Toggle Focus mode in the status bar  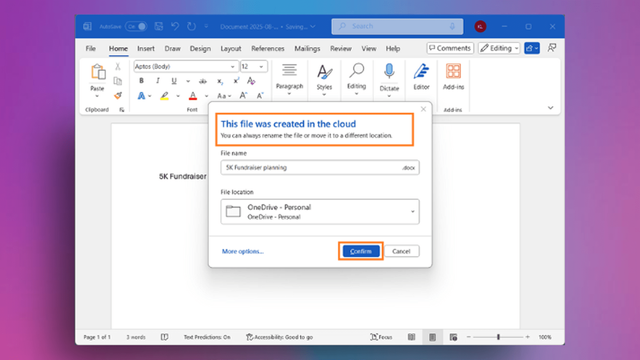click(x=381, y=337)
